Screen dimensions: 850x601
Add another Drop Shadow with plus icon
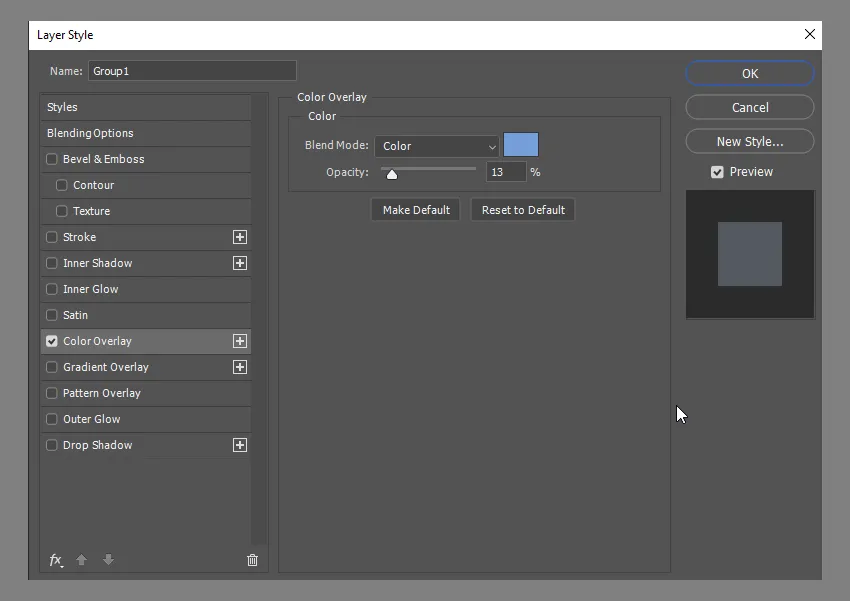240,445
